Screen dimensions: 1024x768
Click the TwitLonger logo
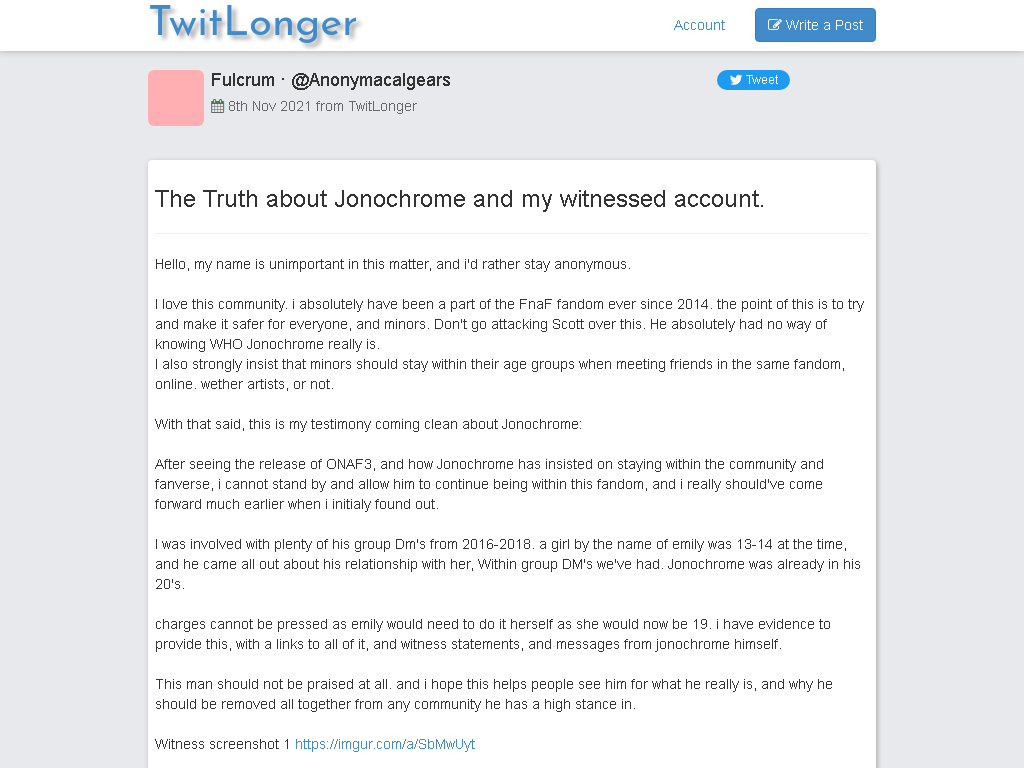253,24
